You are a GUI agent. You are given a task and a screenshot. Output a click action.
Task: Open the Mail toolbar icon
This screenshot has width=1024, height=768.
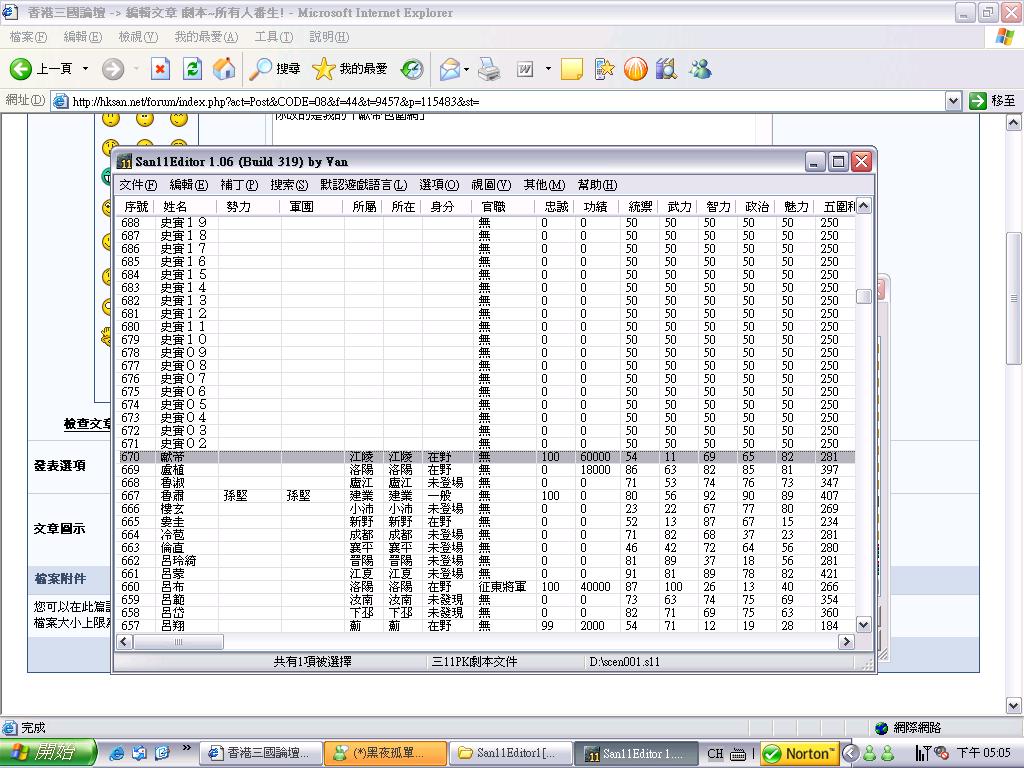pyautogui.click(x=449, y=69)
